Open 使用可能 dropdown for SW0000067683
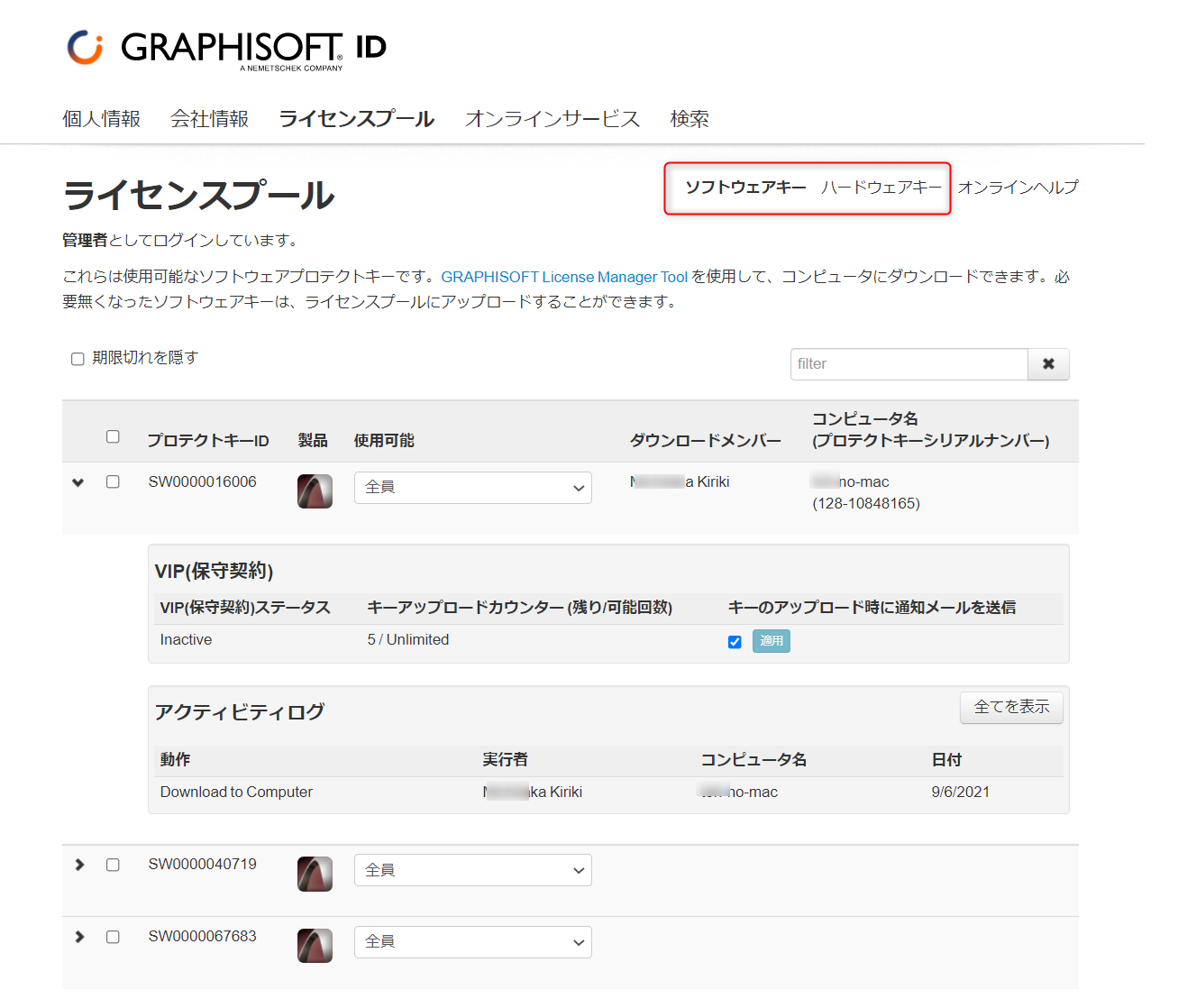The width and height of the screenshot is (1178, 1008). click(x=472, y=941)
